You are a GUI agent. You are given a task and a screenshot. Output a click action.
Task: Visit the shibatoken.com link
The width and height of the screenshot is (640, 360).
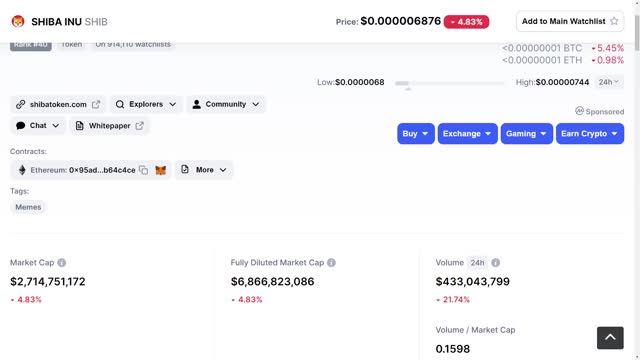[x=58, y=104]
